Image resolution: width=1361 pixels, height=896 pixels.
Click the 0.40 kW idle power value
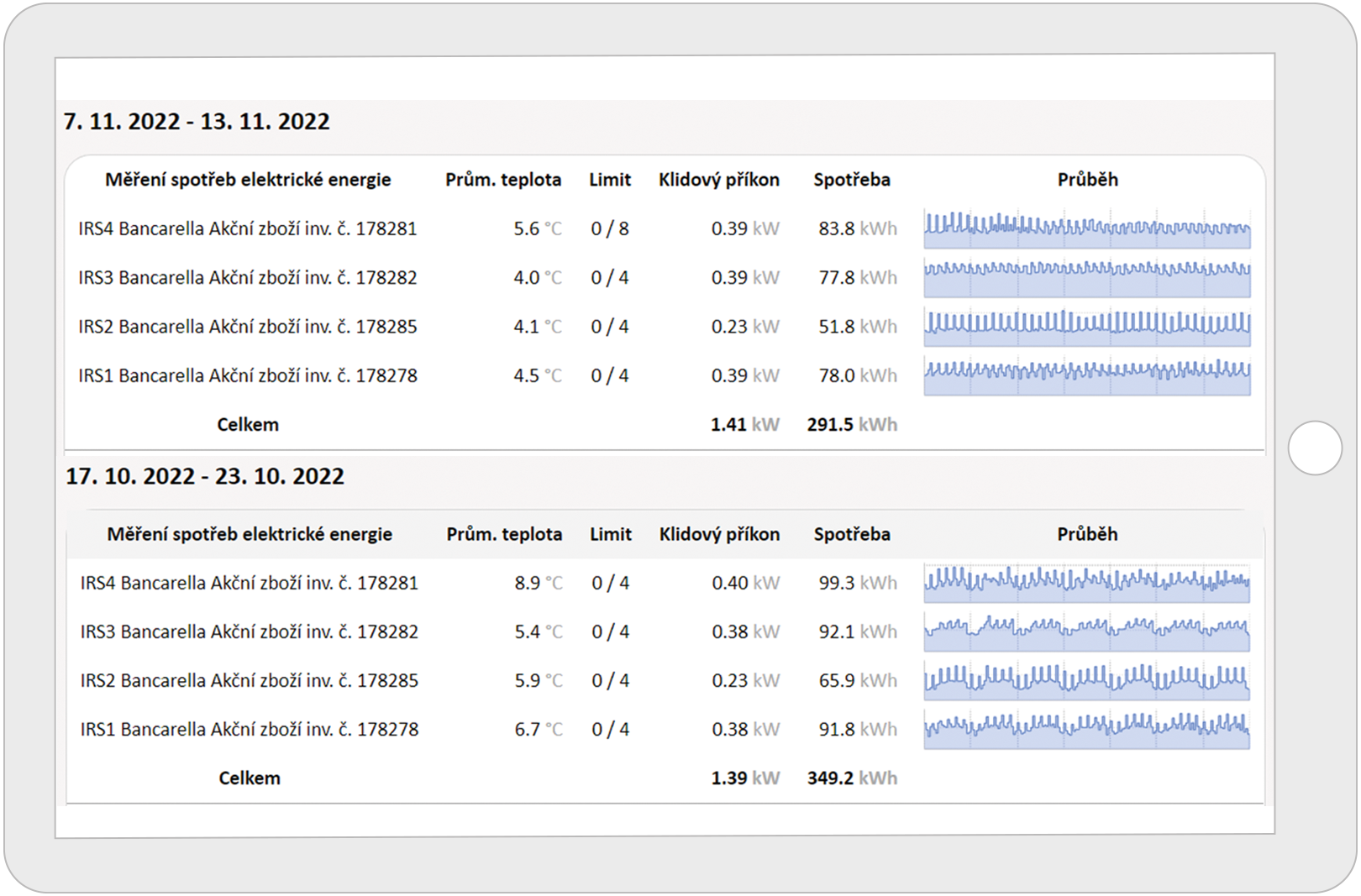click(x=746, y=583)
